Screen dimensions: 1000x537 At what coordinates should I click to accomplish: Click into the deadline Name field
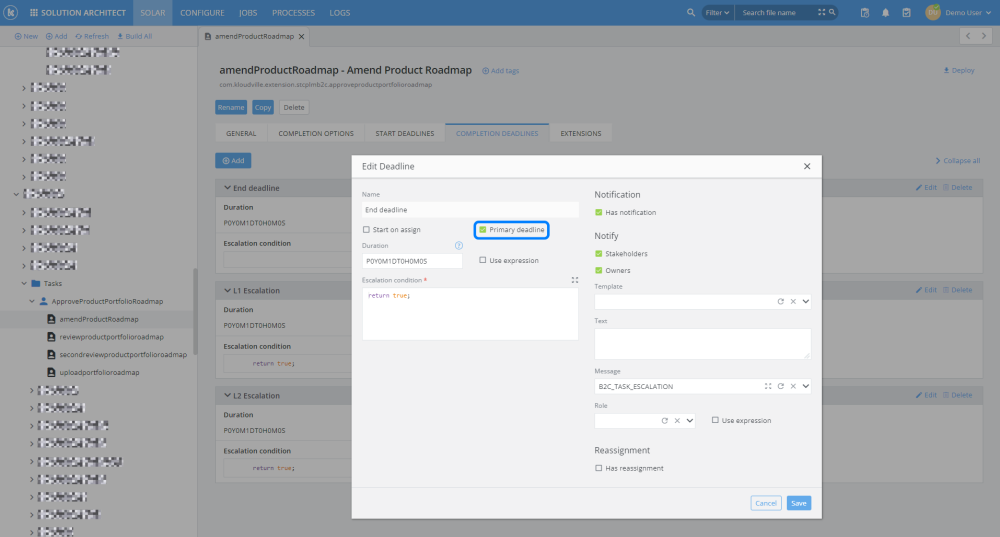click(470, 210)
